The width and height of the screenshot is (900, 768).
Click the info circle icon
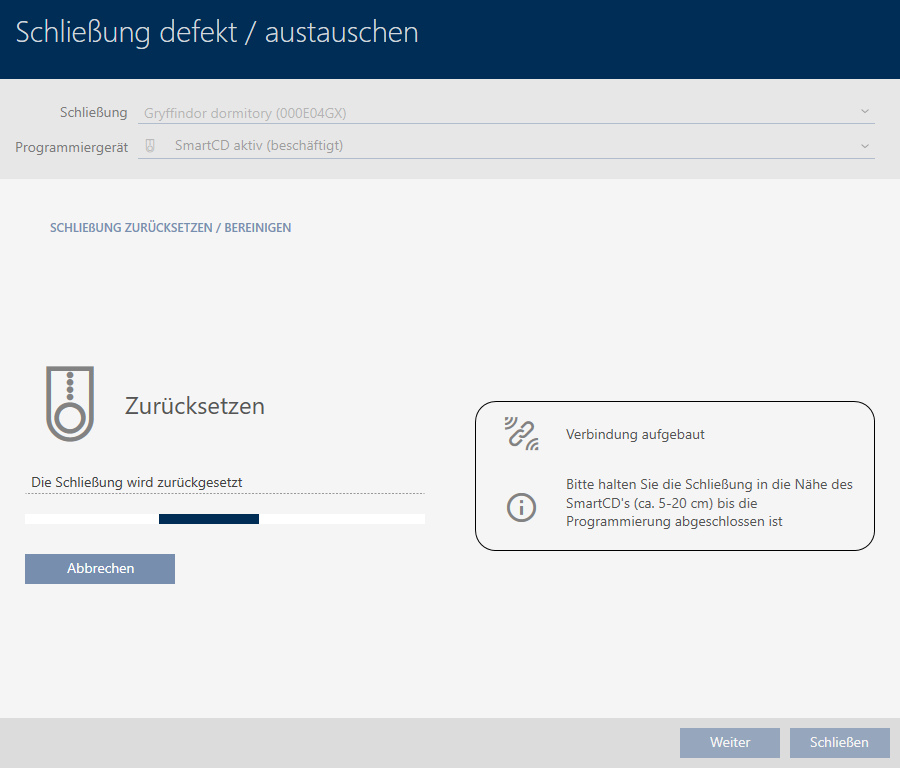tap(521, 506)
